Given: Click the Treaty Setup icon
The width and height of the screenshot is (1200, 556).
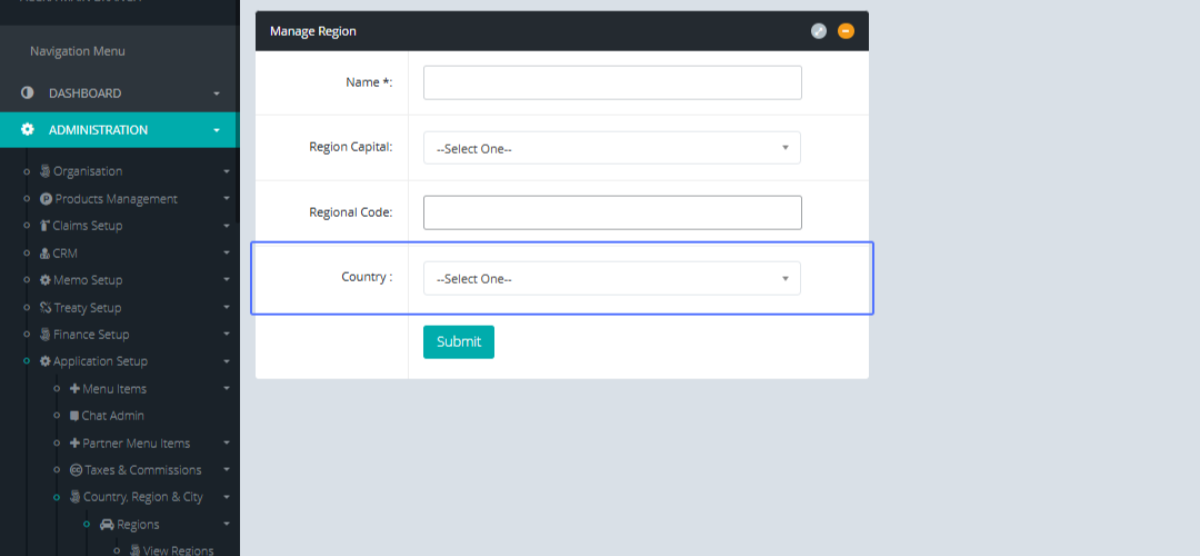Looking at the screenshot, I should point(46,308).
